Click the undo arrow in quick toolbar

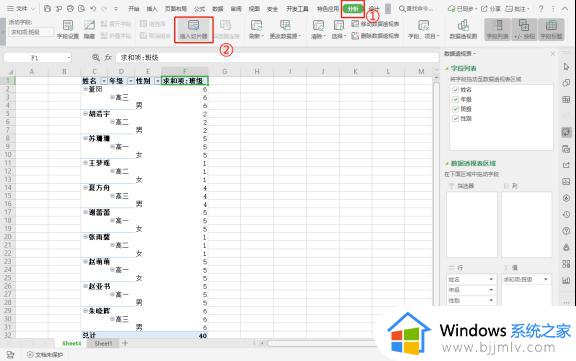pos(93,8)
